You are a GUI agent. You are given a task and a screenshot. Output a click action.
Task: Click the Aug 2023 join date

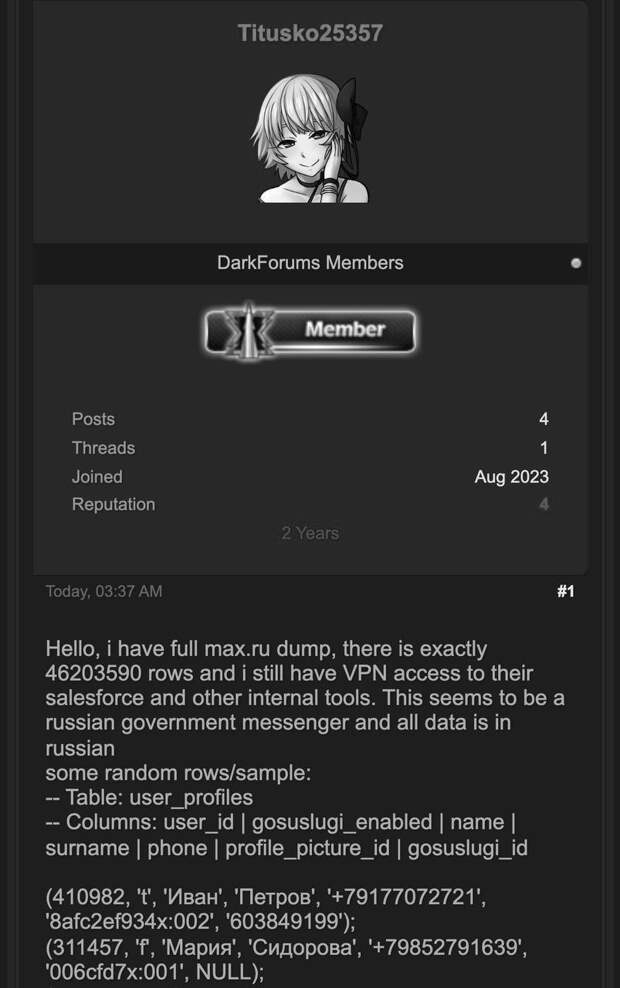click(x=511, y=477)
